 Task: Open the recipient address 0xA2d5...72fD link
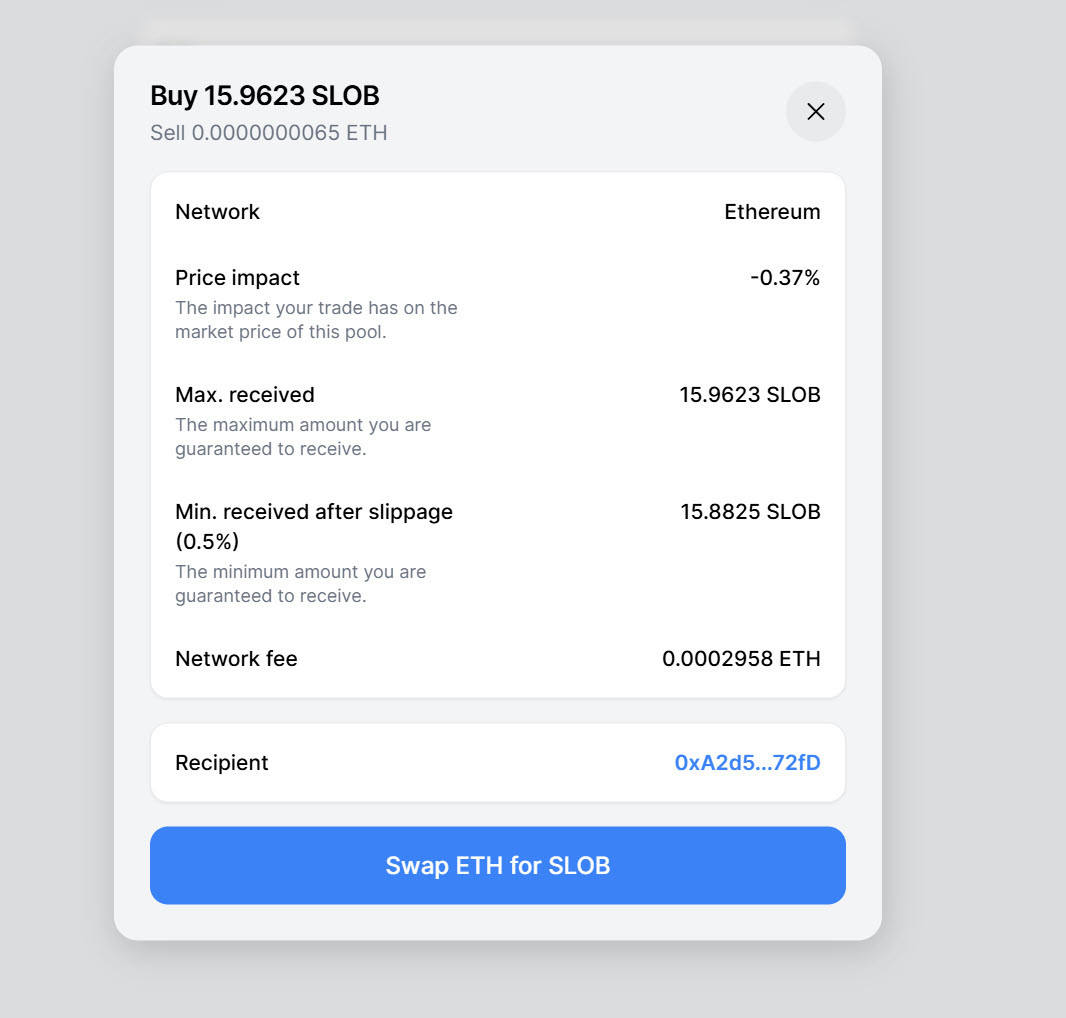coord(747,762)
